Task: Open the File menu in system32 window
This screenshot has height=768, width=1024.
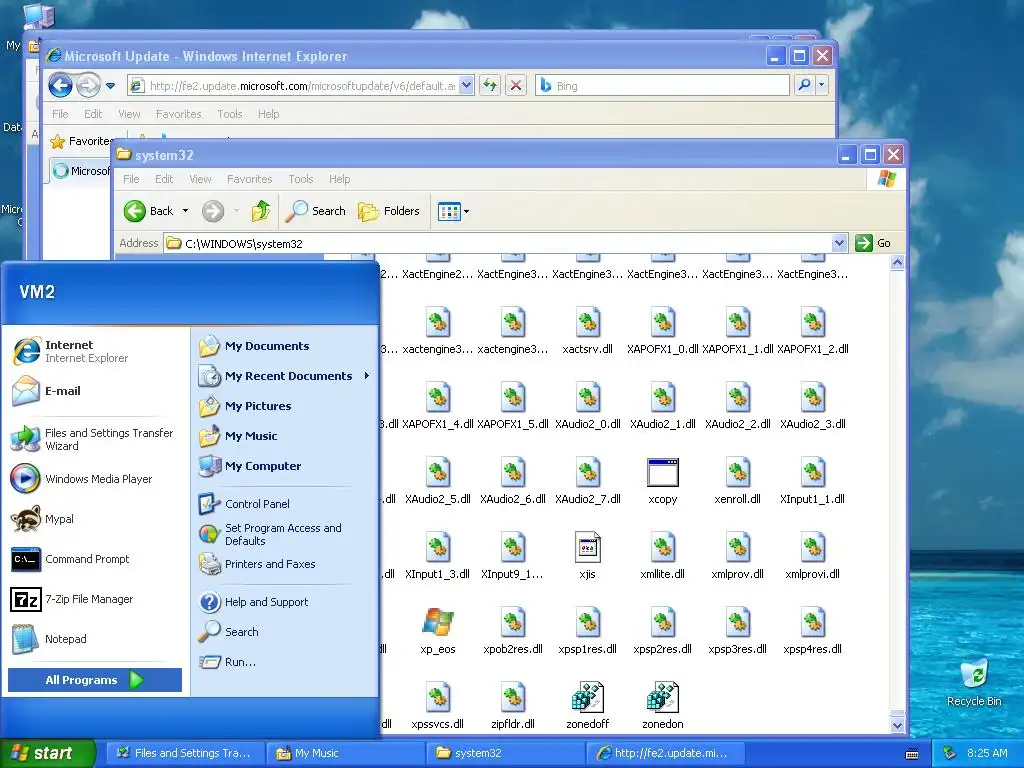Action: [x=131, y=179]
